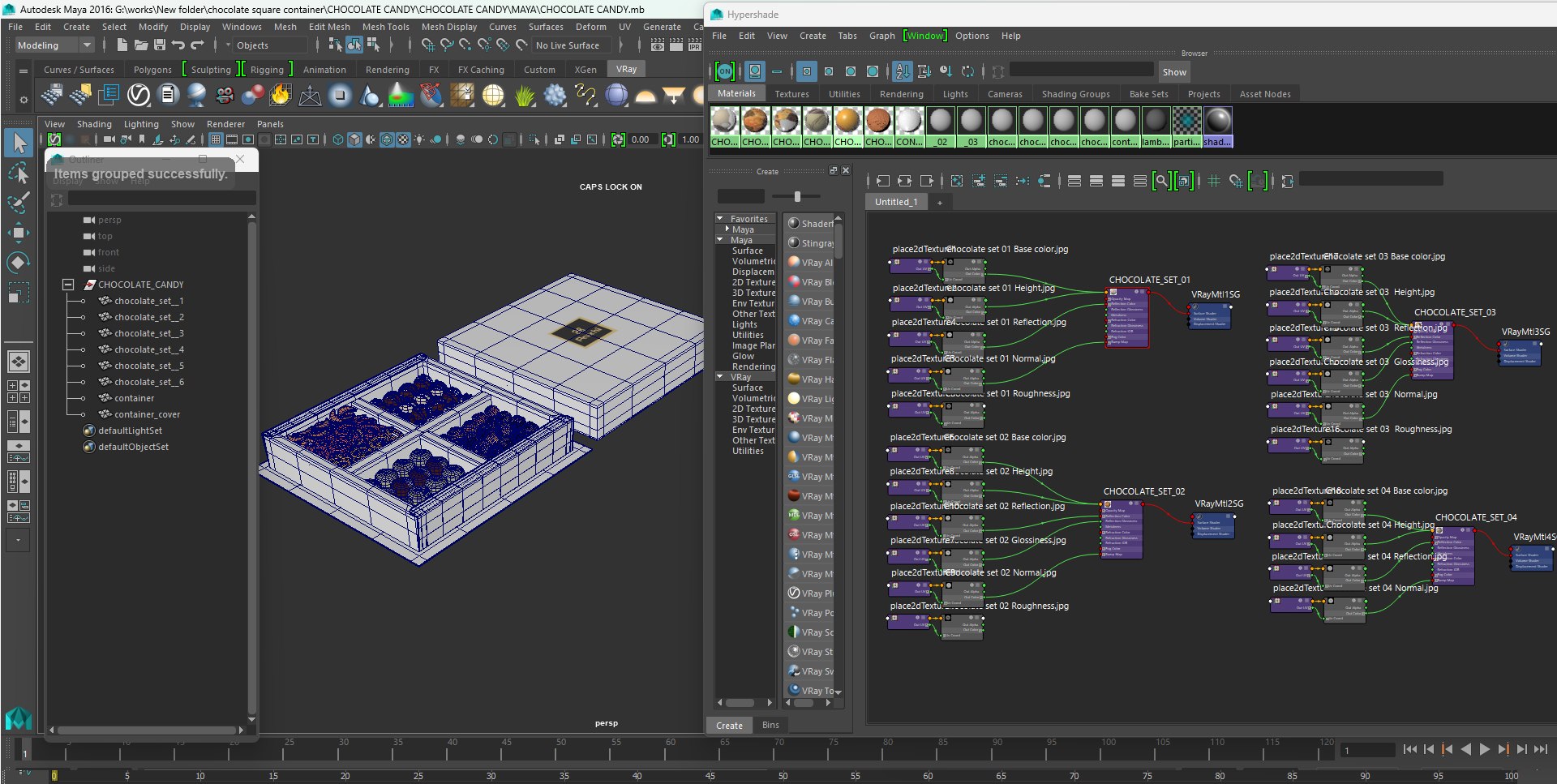Open the viewport Renderer menu
This screenshot has height=784, width=1557.
(225, 124)
